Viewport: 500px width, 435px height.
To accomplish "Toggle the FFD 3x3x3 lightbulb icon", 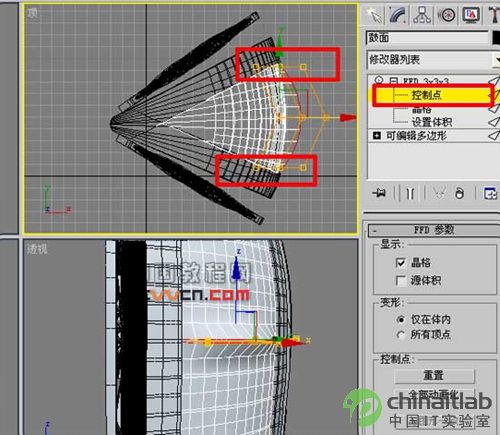I will [378, 80].
